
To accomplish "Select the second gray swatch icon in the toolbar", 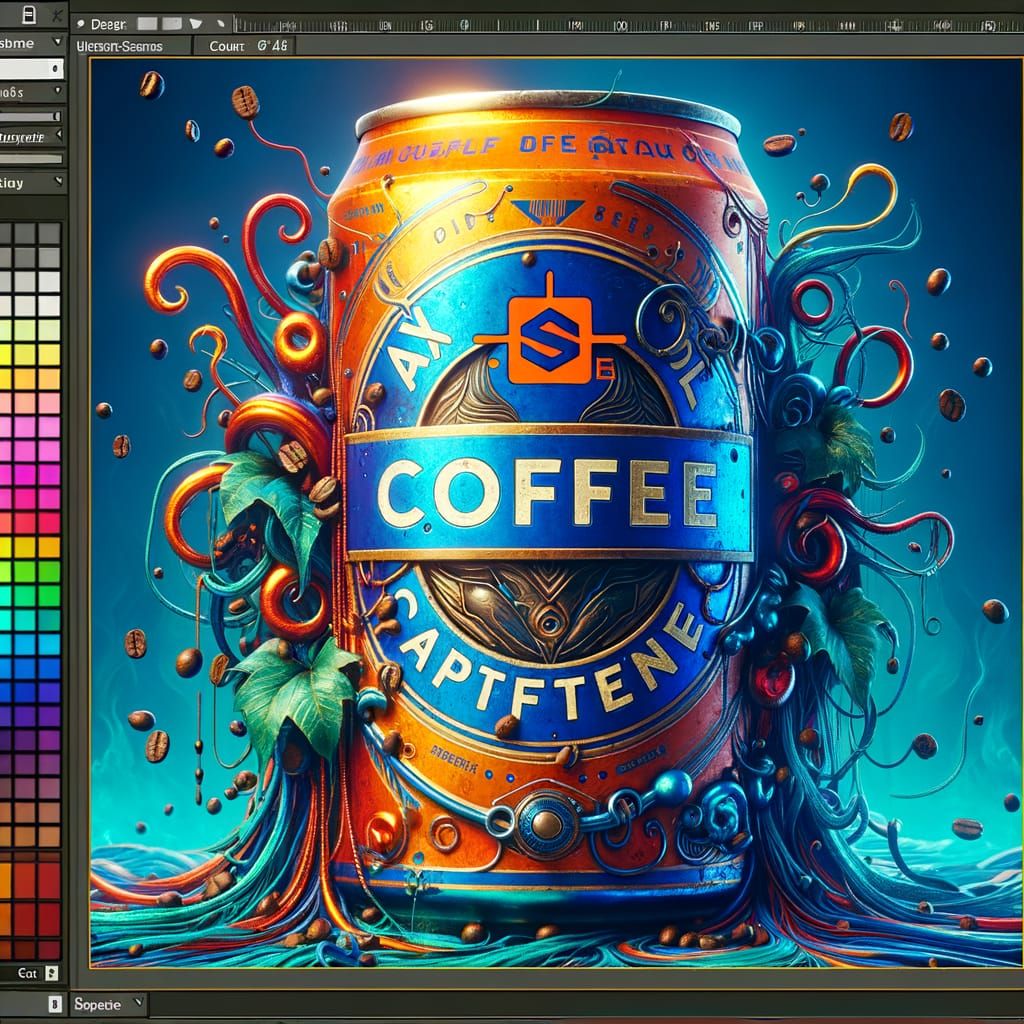I will pos(172,24).
